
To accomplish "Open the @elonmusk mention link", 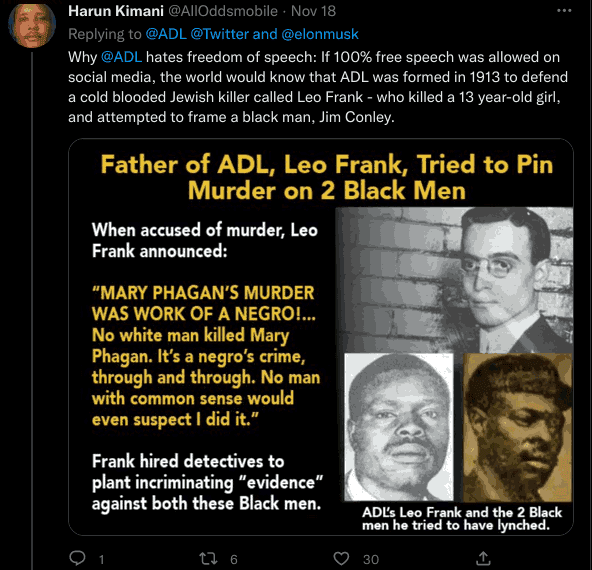I will 320,34.
